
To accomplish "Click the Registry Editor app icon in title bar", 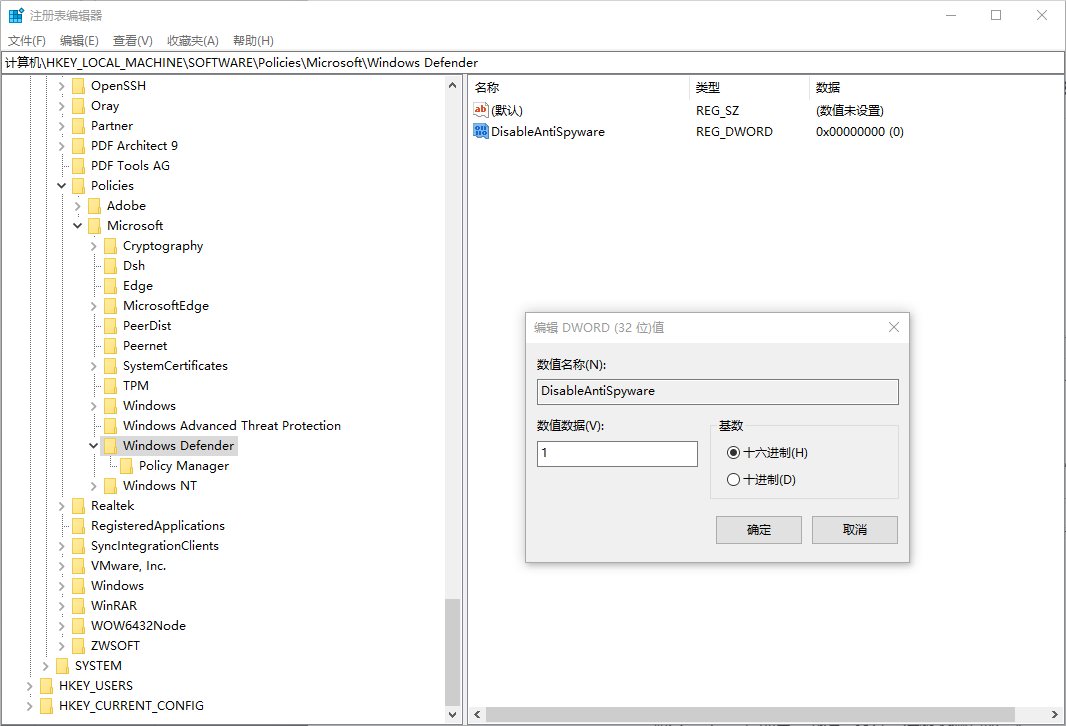I will (x=16, y=15).
